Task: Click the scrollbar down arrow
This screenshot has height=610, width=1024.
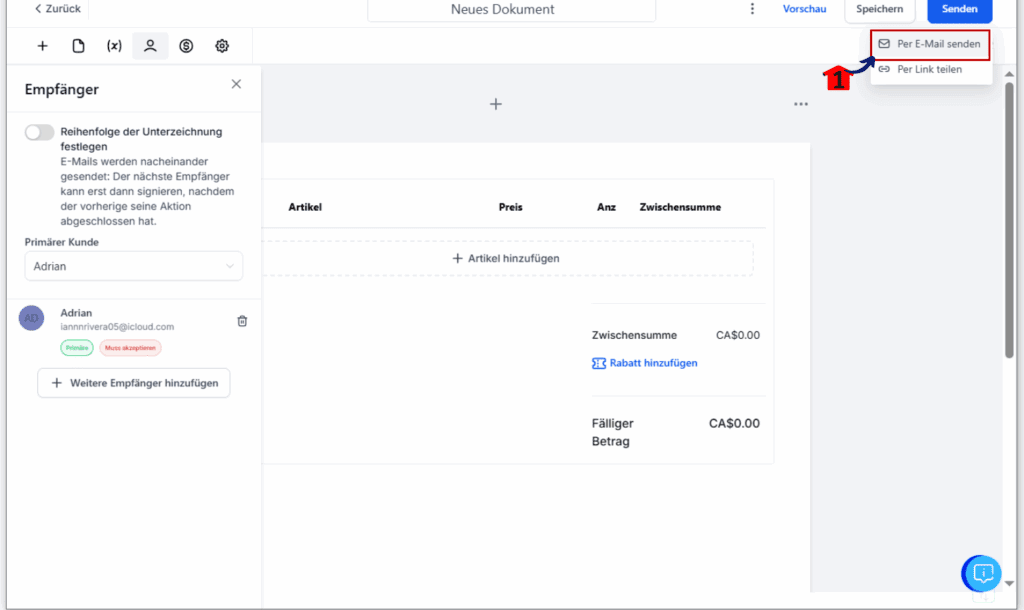Action: (x=1010, y=583)
